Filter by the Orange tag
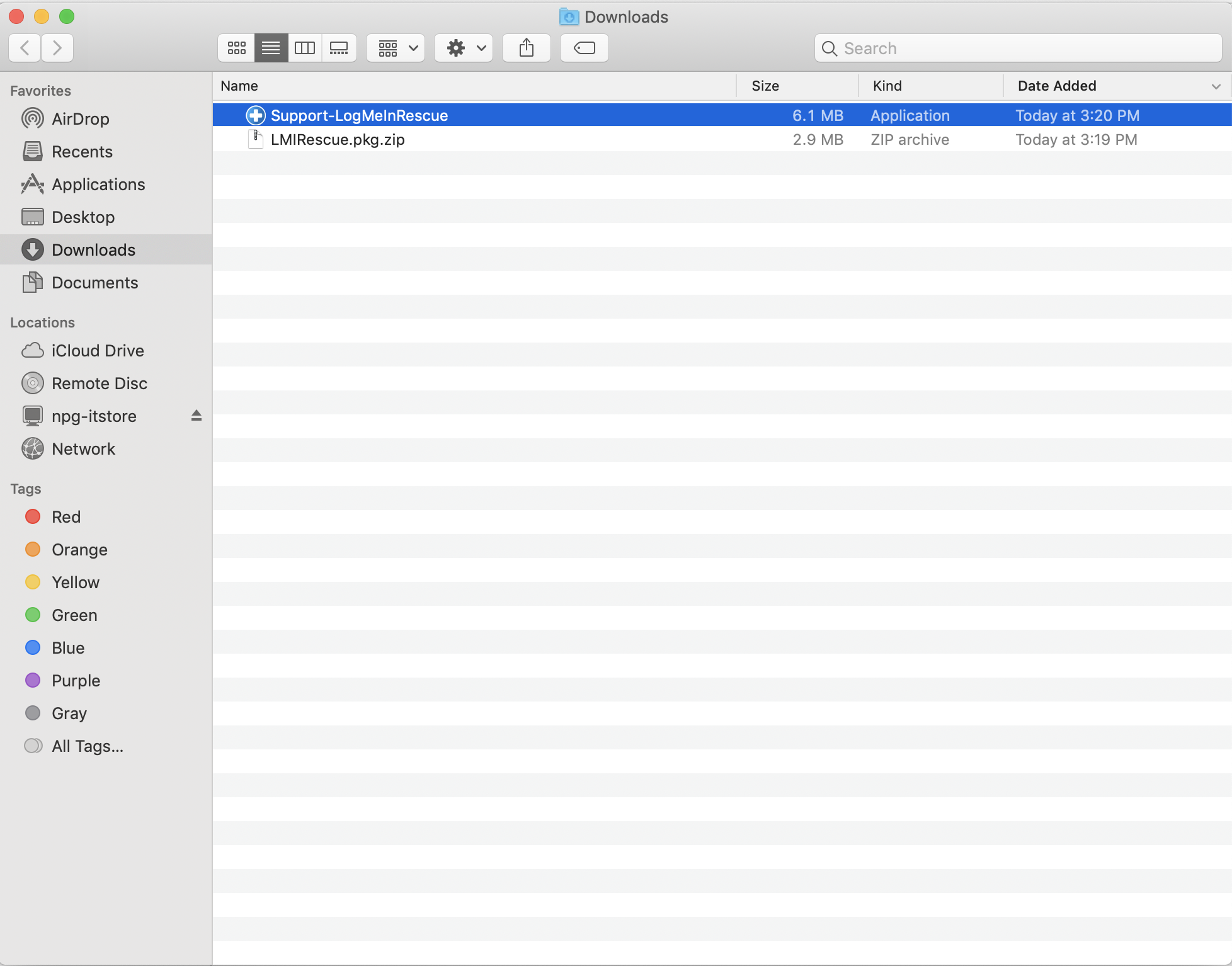The width and height of the screenshot is (1232, 966). click(x=106, y=549)
